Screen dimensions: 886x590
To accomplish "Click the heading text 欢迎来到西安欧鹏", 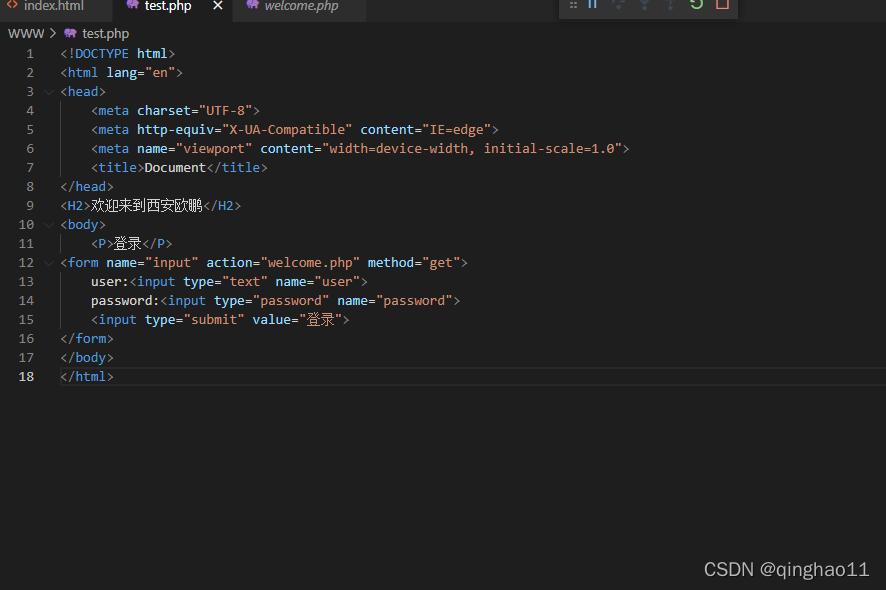I will point(147,206).
